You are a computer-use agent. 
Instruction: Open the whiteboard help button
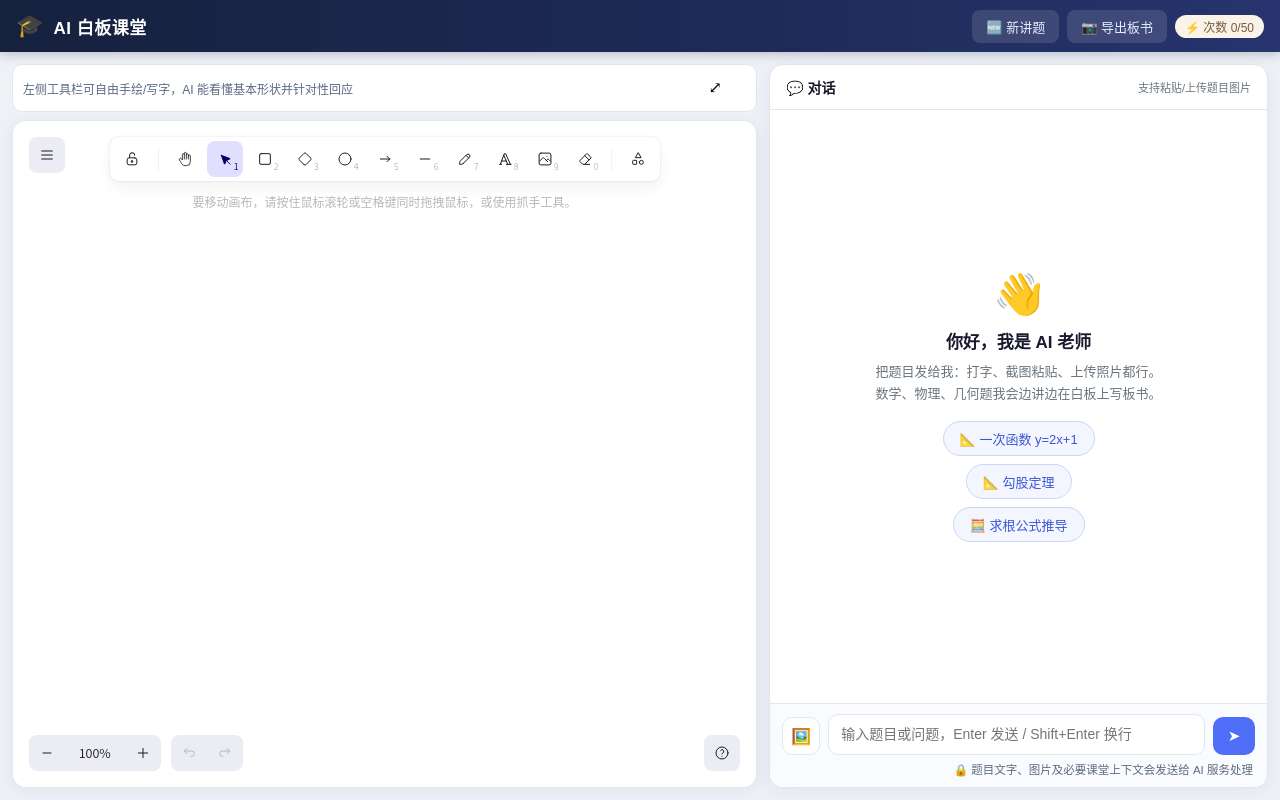coord(722,753)
